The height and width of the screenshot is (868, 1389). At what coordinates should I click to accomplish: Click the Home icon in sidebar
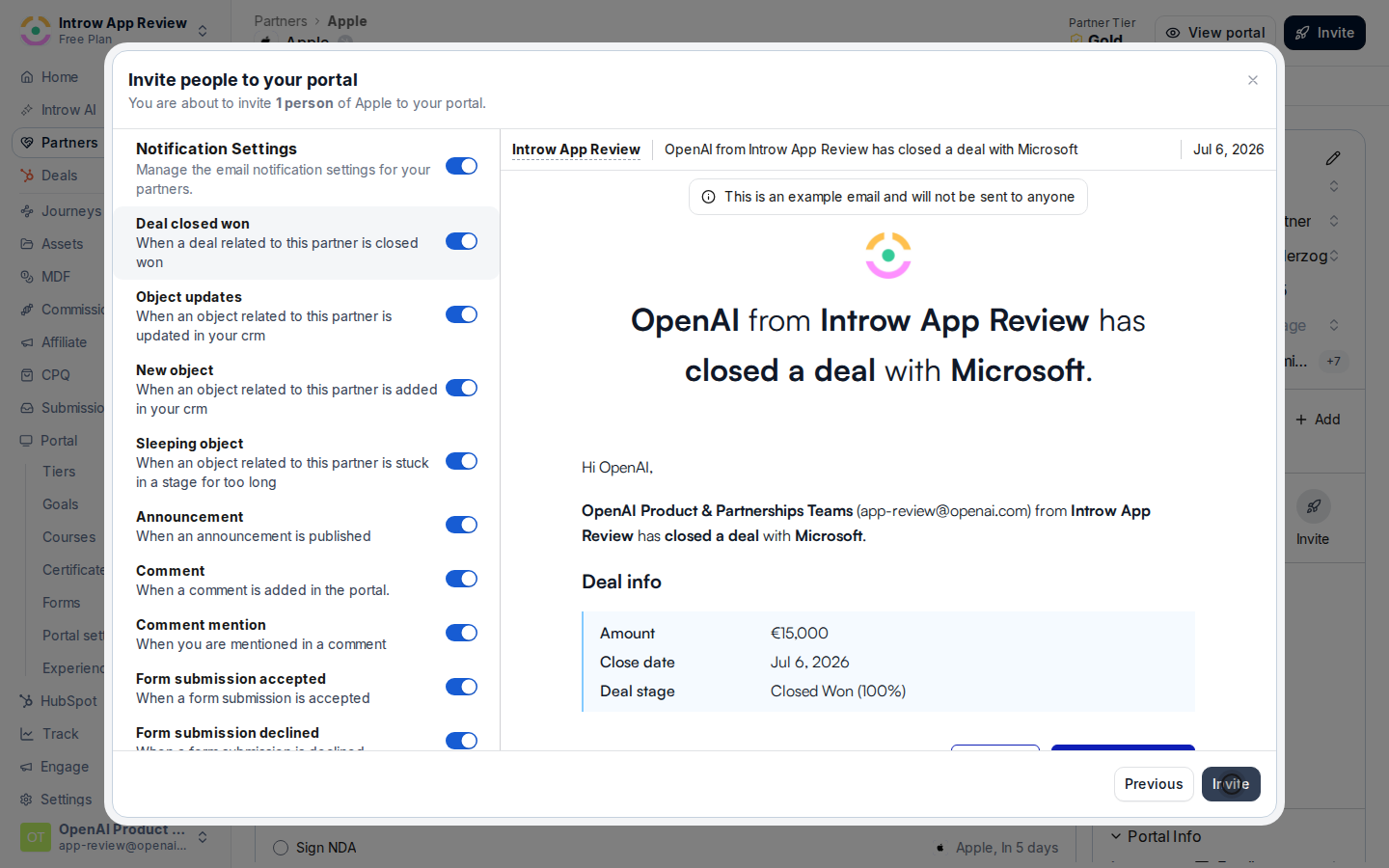coord(27,77)
